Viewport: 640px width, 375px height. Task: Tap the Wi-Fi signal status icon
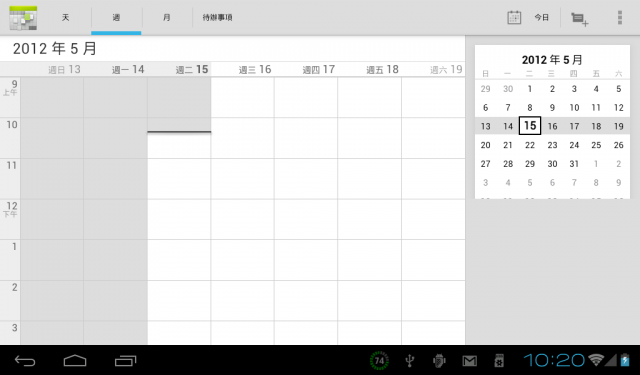click(x=596, y=360)
